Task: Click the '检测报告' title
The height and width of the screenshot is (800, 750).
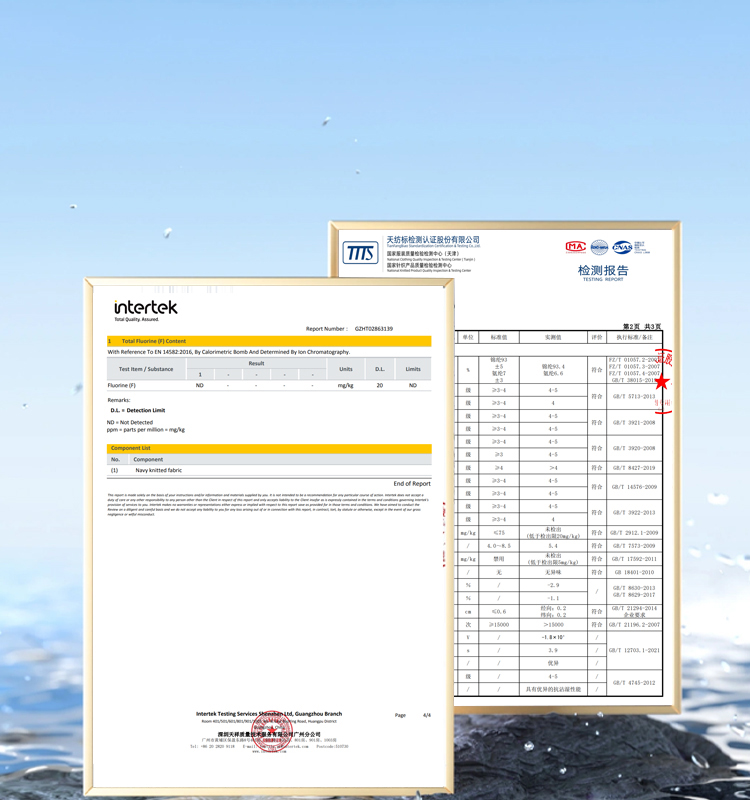Action: (603, 270)
